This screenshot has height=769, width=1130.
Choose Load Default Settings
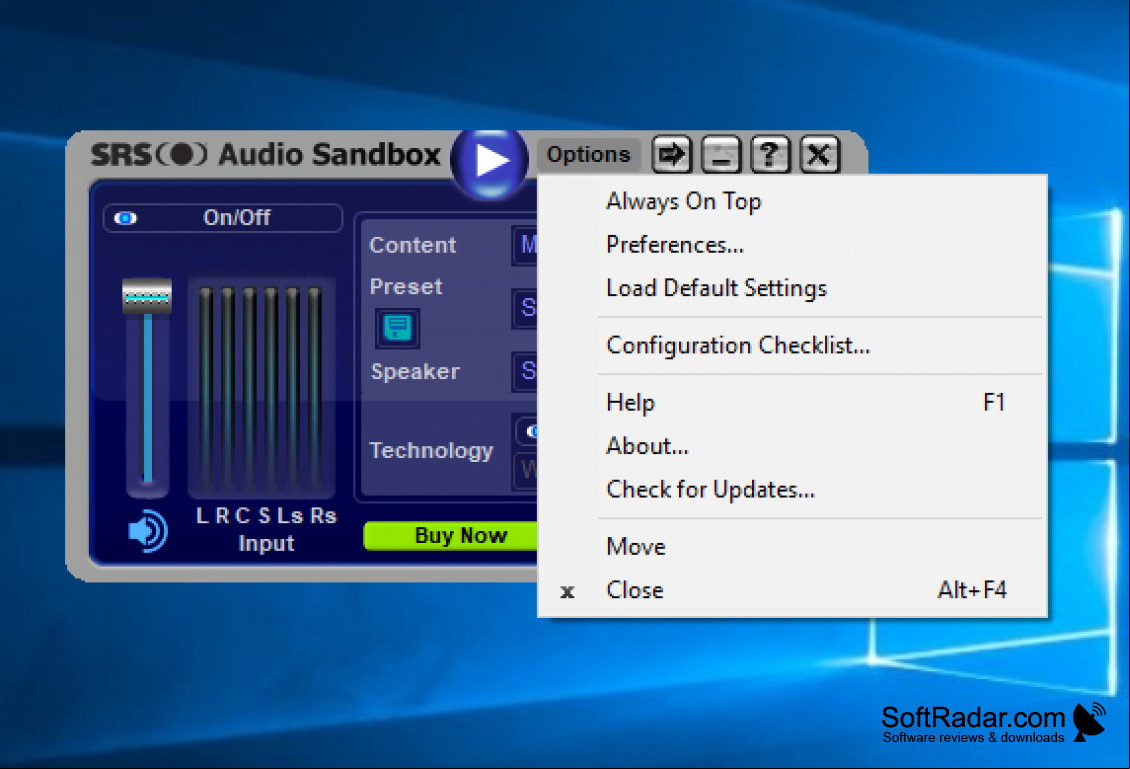pos(793,288)
